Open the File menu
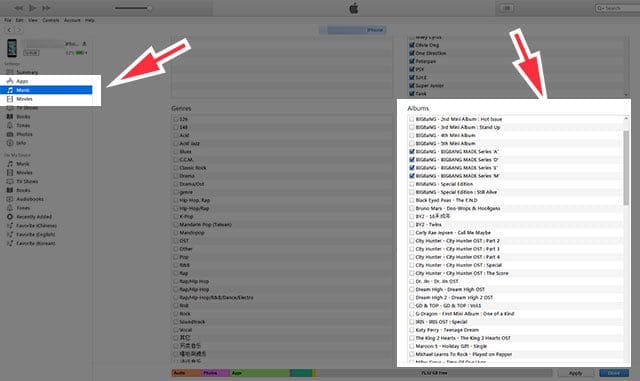The image size is (640, 381). click(8, 20)
